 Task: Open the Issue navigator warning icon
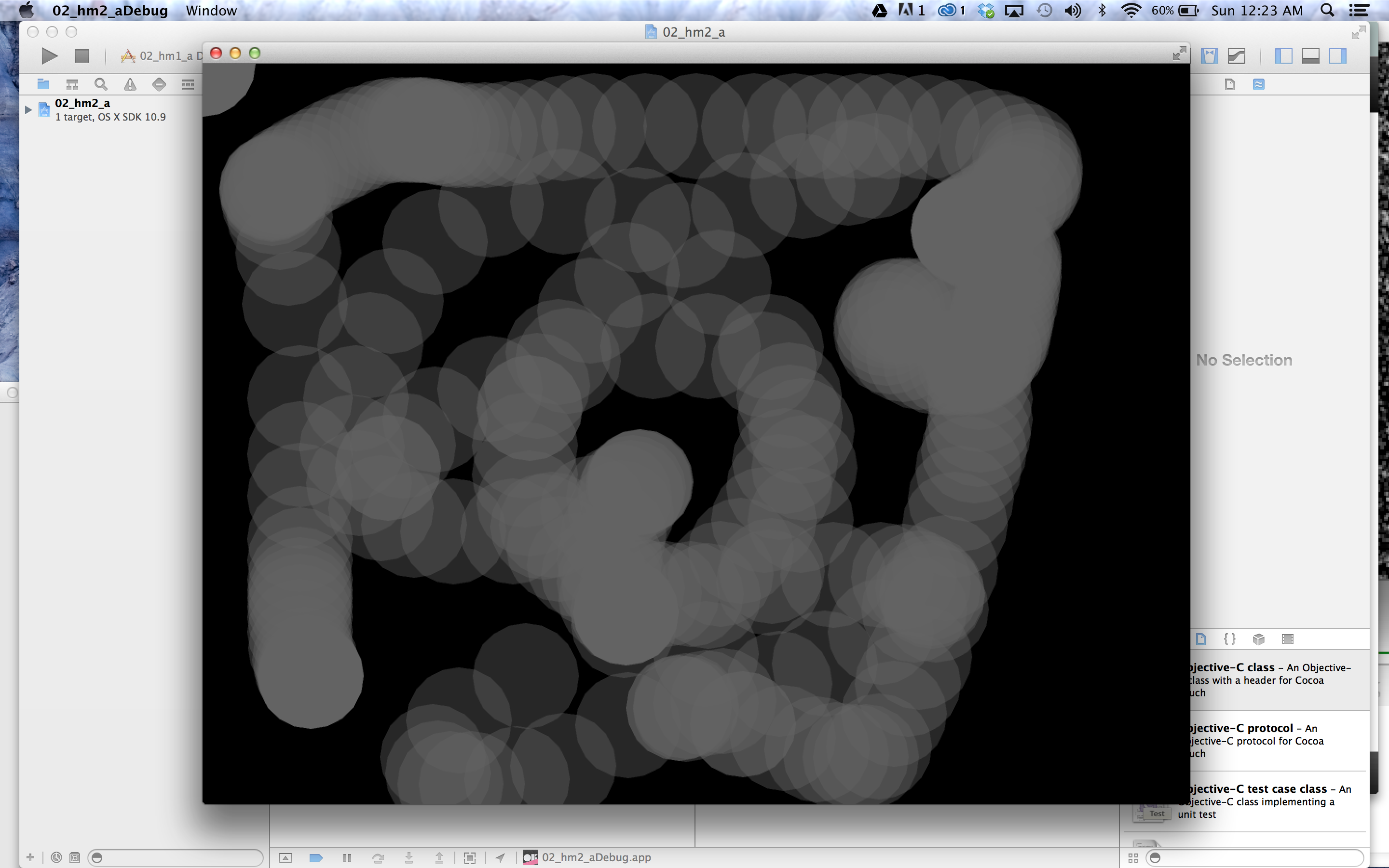(x=130, y=85)
